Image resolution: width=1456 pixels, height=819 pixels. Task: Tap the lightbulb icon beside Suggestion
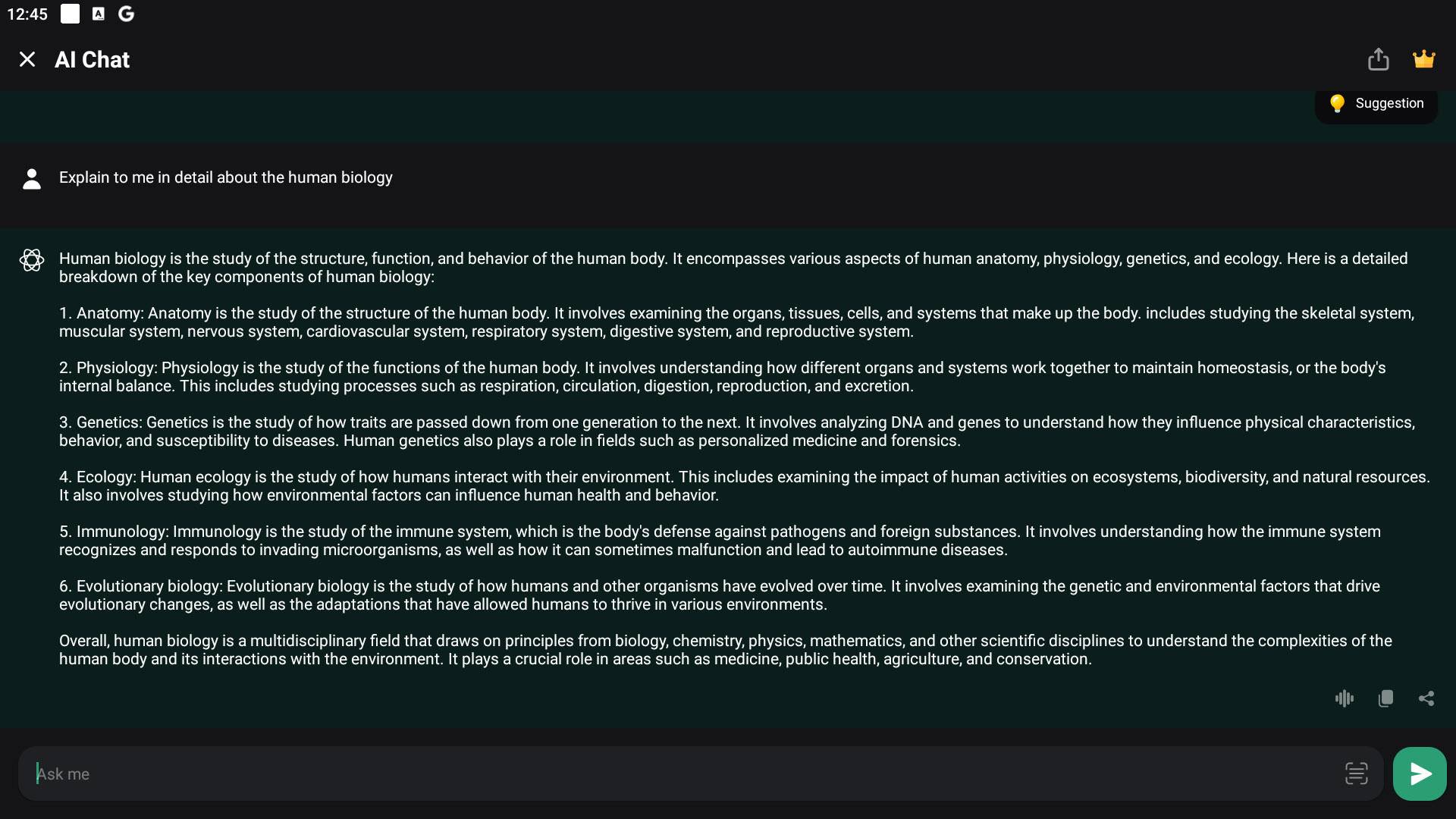[1337, 104]
